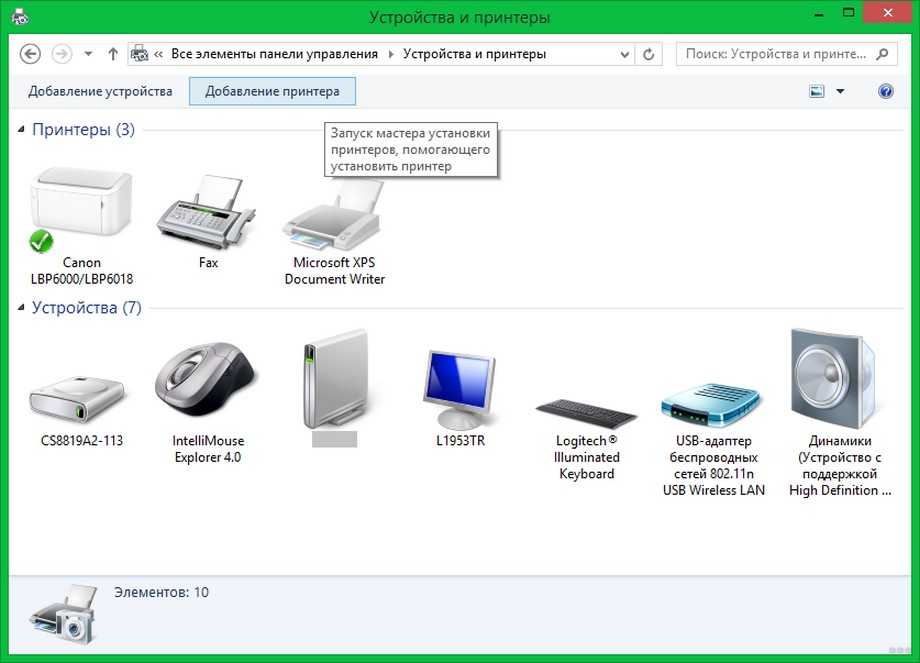The height and width of the screenshot is (663, 920).
Task: Click the Добавление принтера toolbar button
Action: 272,91
